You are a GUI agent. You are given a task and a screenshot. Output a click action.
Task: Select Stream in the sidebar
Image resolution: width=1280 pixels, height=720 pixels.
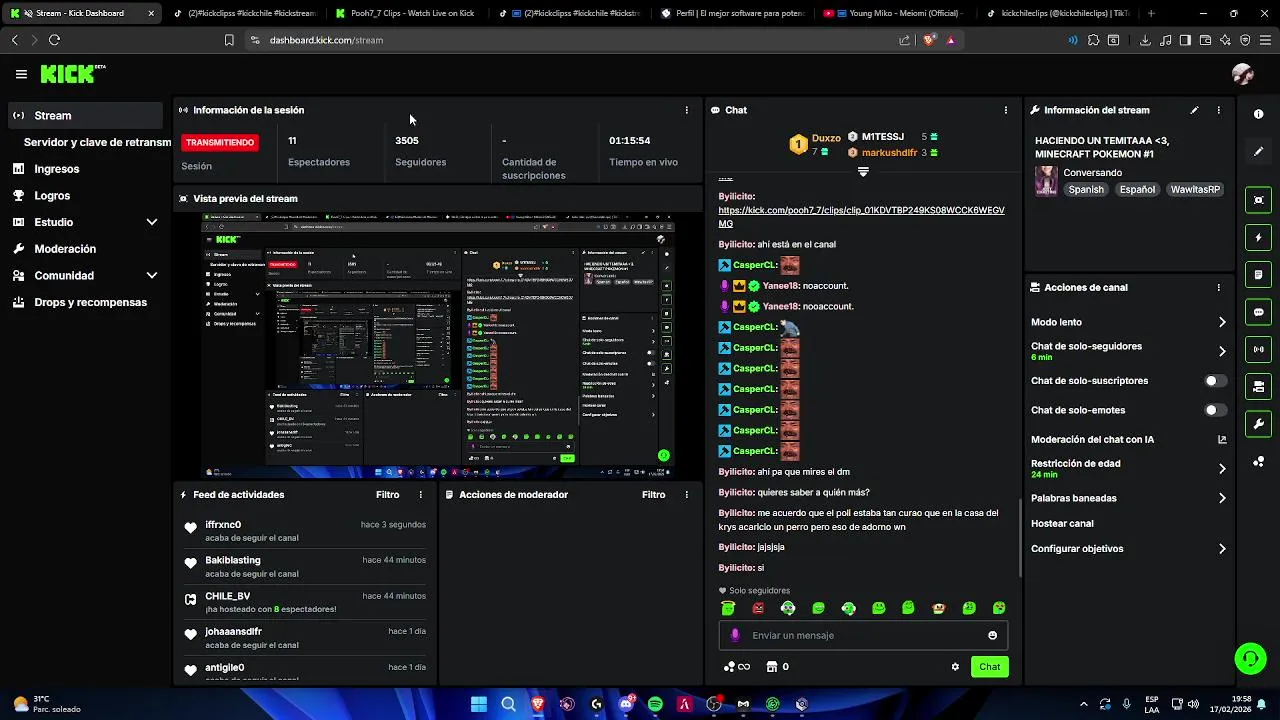coord(86,115)
